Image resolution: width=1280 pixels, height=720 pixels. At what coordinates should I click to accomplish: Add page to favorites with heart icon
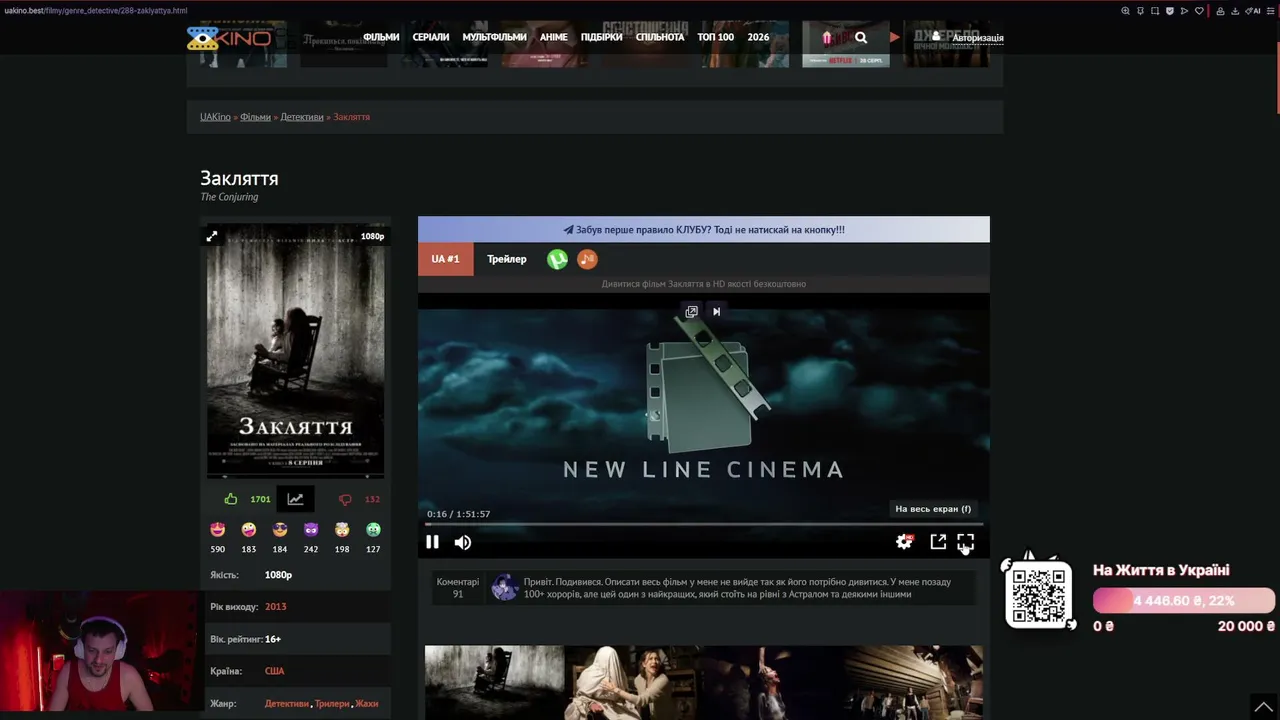tap(1199, 11)
